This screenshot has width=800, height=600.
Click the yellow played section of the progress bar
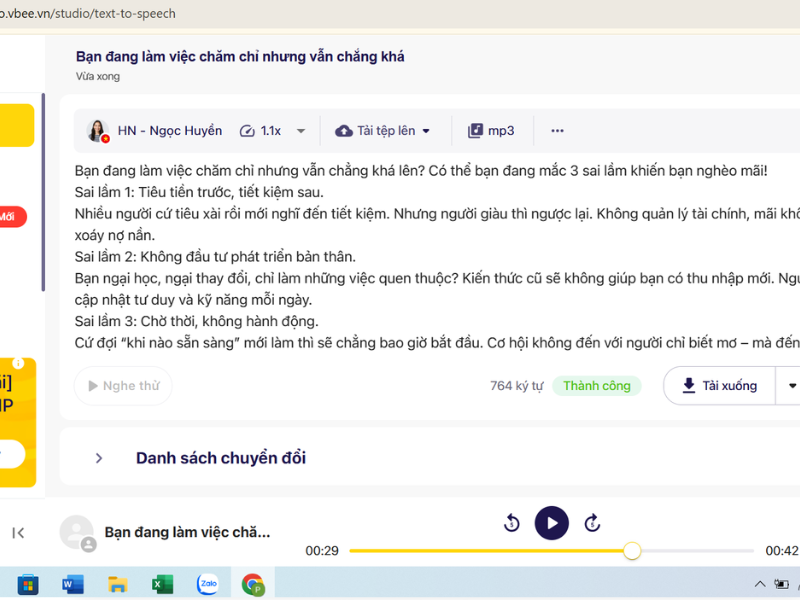(486, 551)
